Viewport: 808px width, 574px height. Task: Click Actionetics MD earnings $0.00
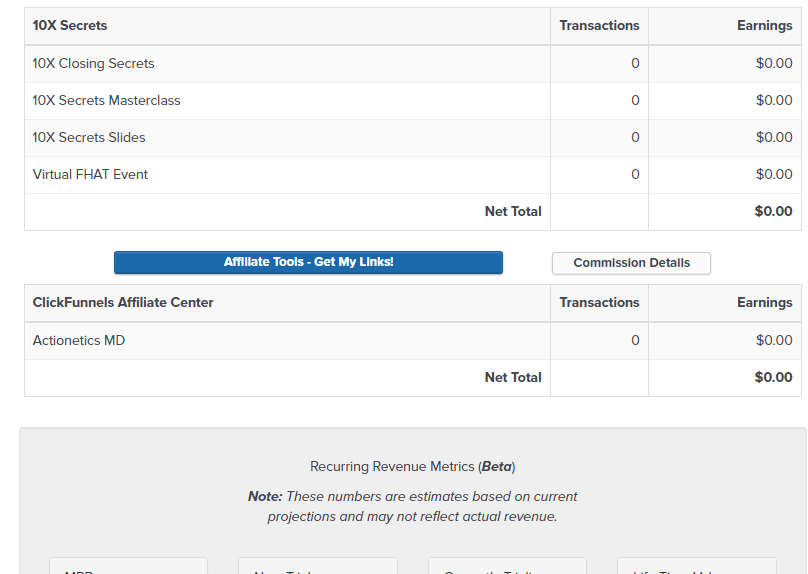(x=774, y=341)
